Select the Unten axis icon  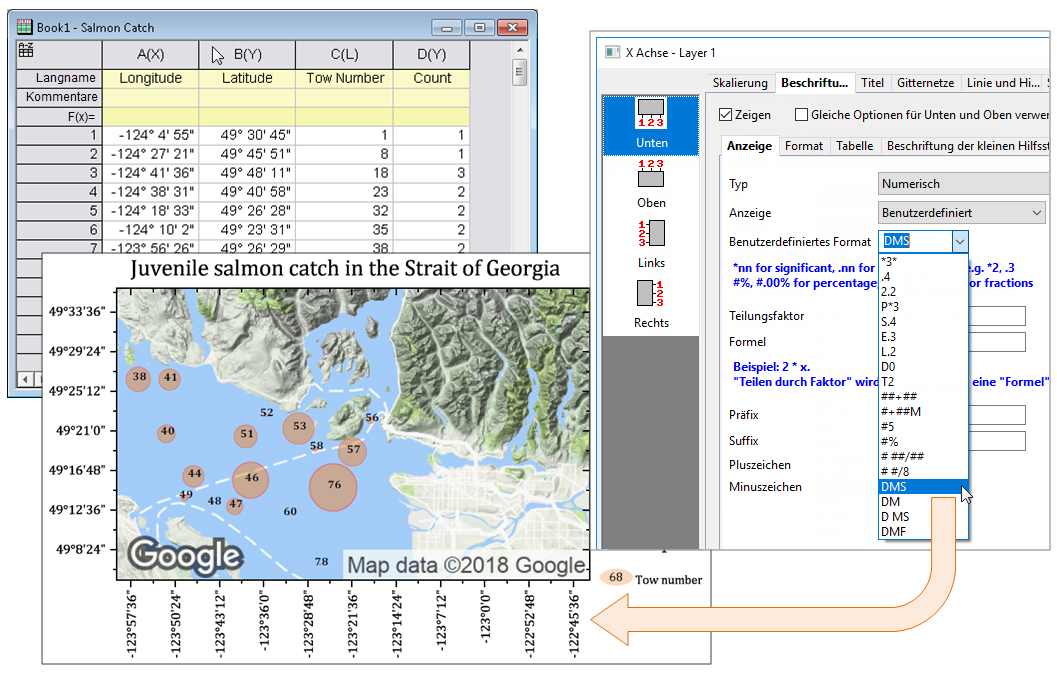[651, 125]
